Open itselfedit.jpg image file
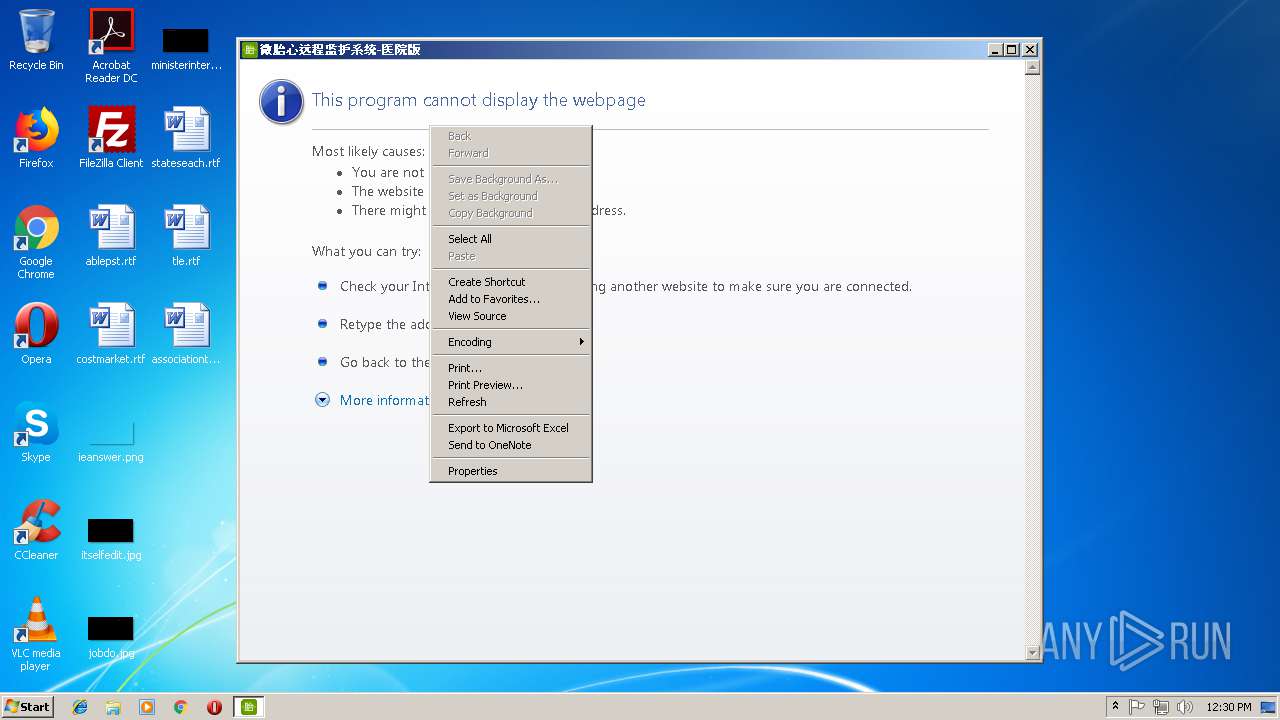This screenshot has height=720, width=1280. point(111,538)
